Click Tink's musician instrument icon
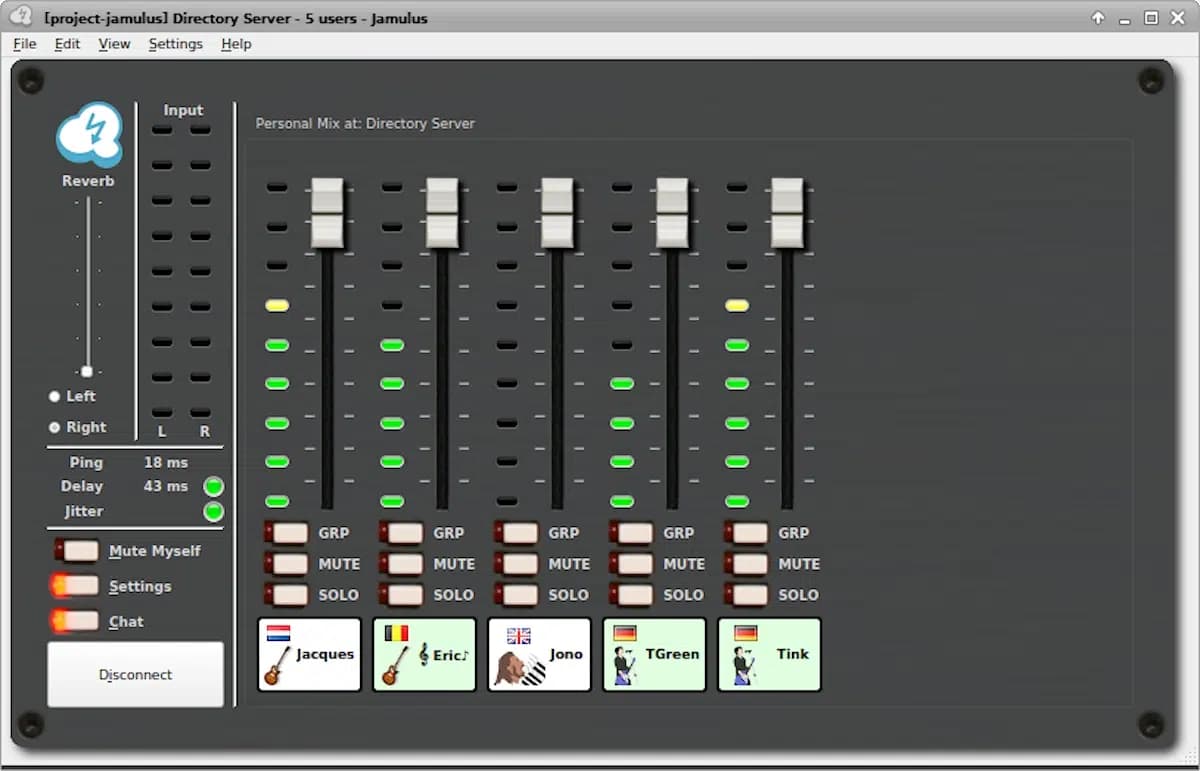Image resolution: width=1200 pixels, height=771 pixels. (x=744, y=666)
